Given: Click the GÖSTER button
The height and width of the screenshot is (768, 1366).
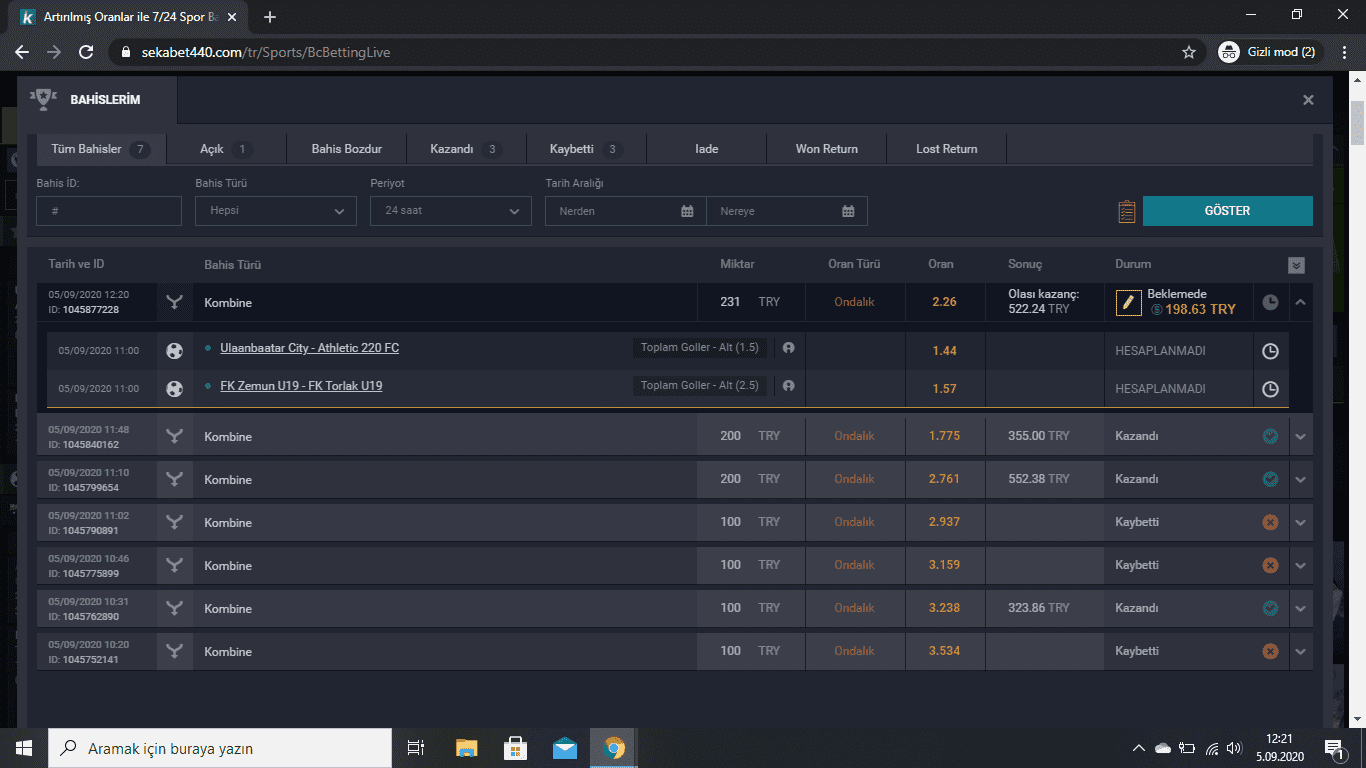Looking at the screenshot, I should 1227,211.
